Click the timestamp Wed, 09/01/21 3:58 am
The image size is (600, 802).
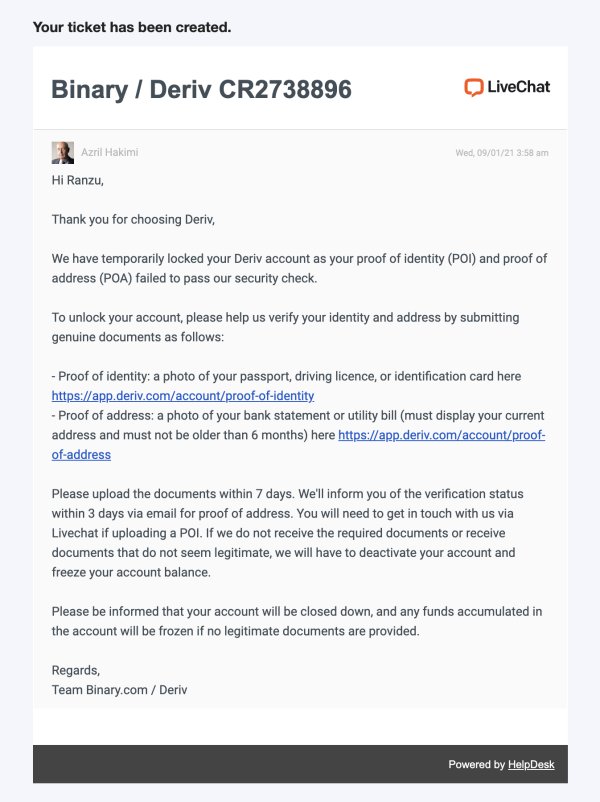coord(502,153)
